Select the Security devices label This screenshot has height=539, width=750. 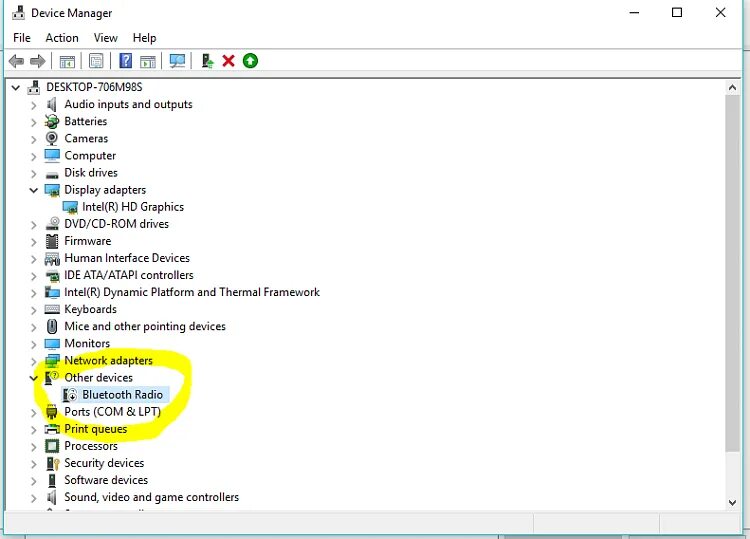click(104, 463)
